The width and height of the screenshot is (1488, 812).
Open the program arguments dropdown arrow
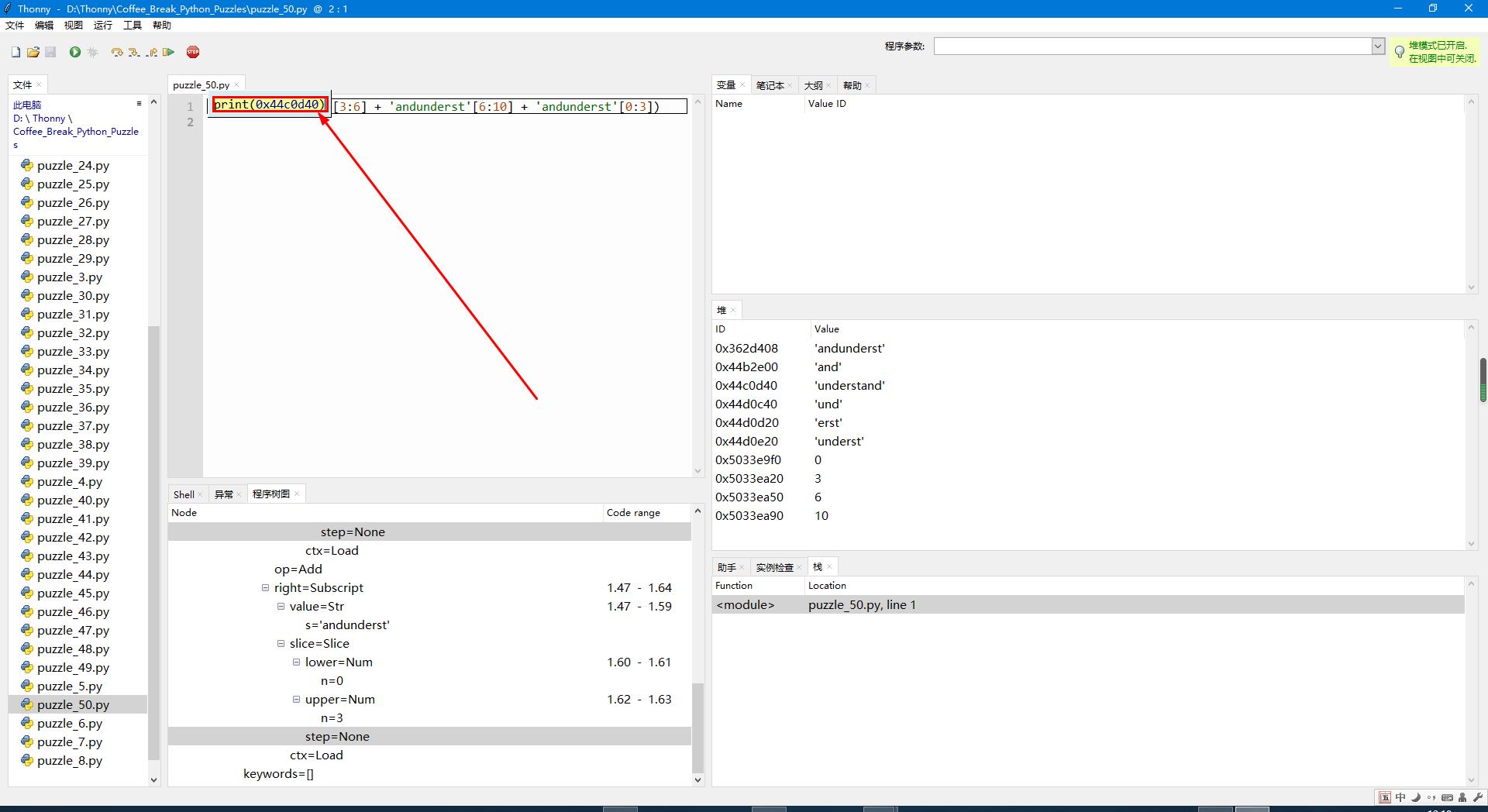pyautogui.click(x=1378, y=46)
